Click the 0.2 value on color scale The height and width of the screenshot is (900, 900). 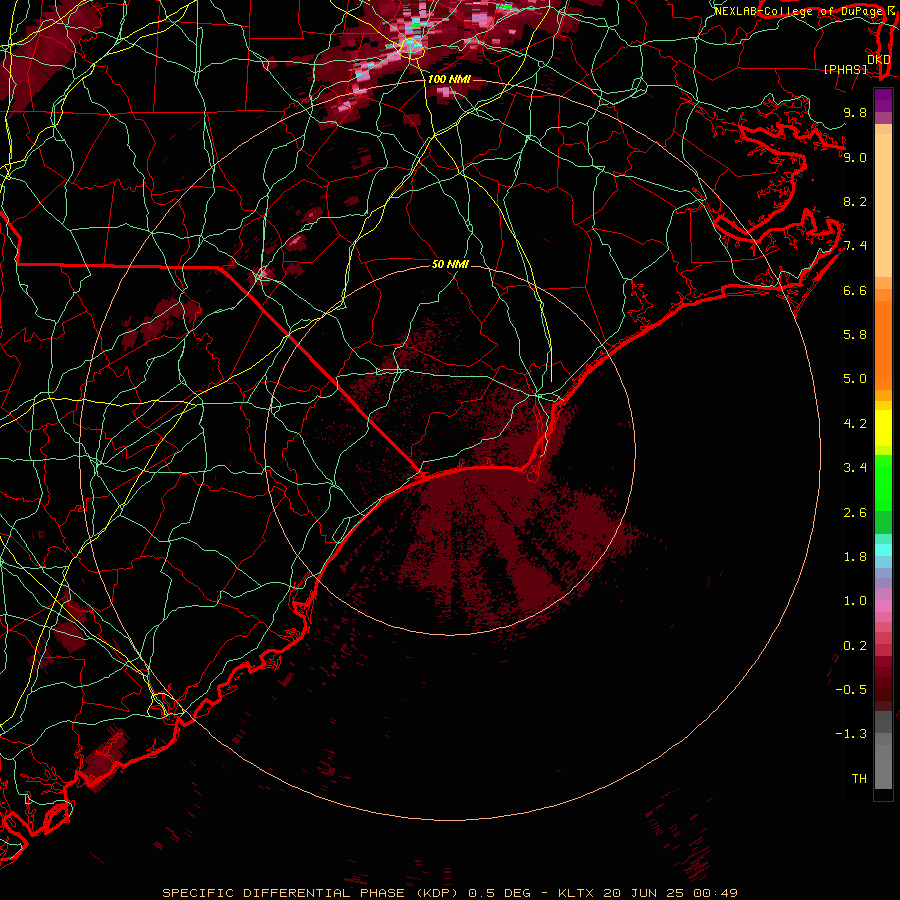855,645
